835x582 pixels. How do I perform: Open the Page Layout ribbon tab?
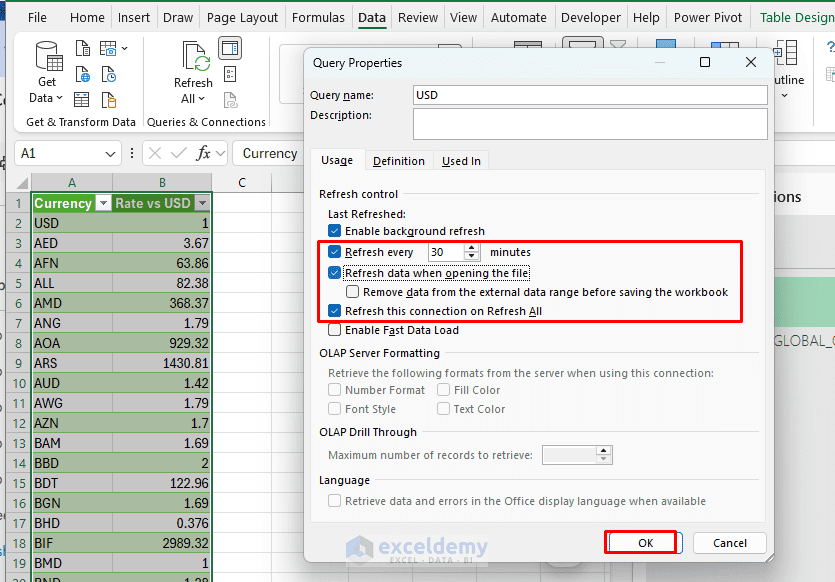click(242, 18)
